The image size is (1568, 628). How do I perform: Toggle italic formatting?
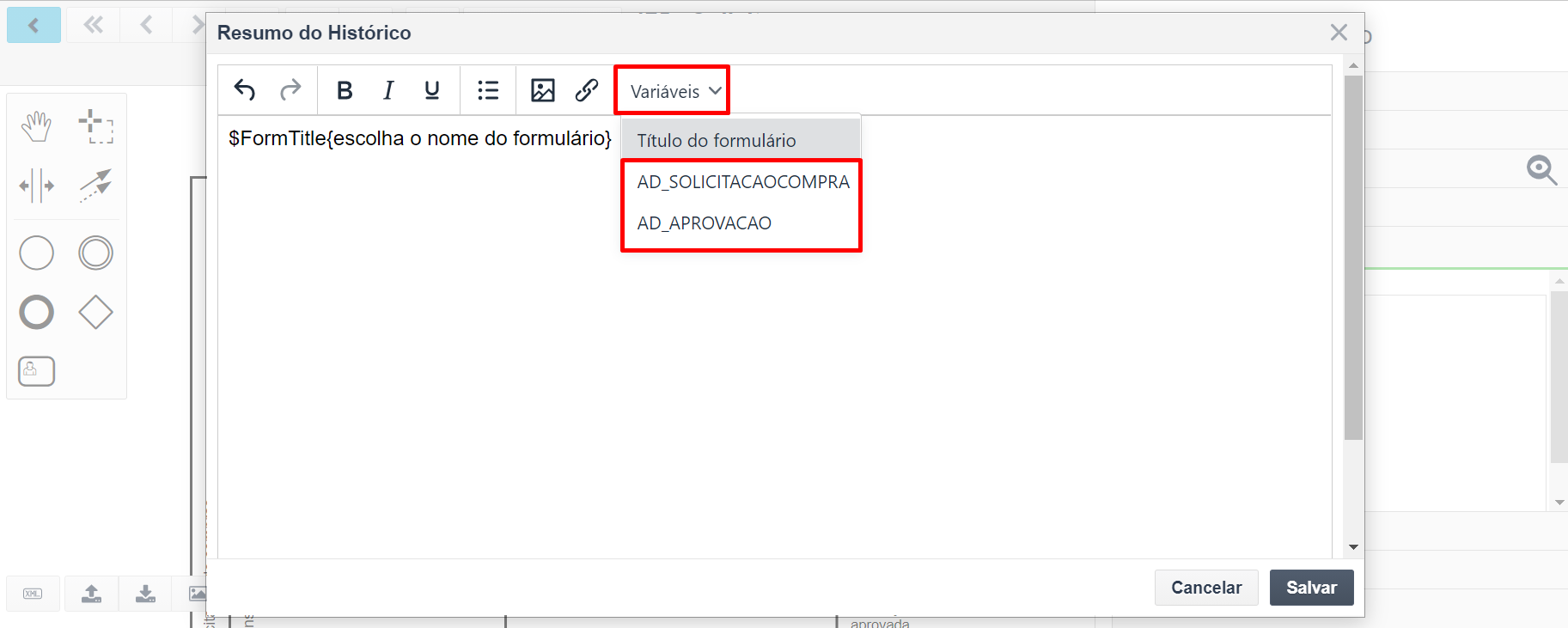point(388,90)
